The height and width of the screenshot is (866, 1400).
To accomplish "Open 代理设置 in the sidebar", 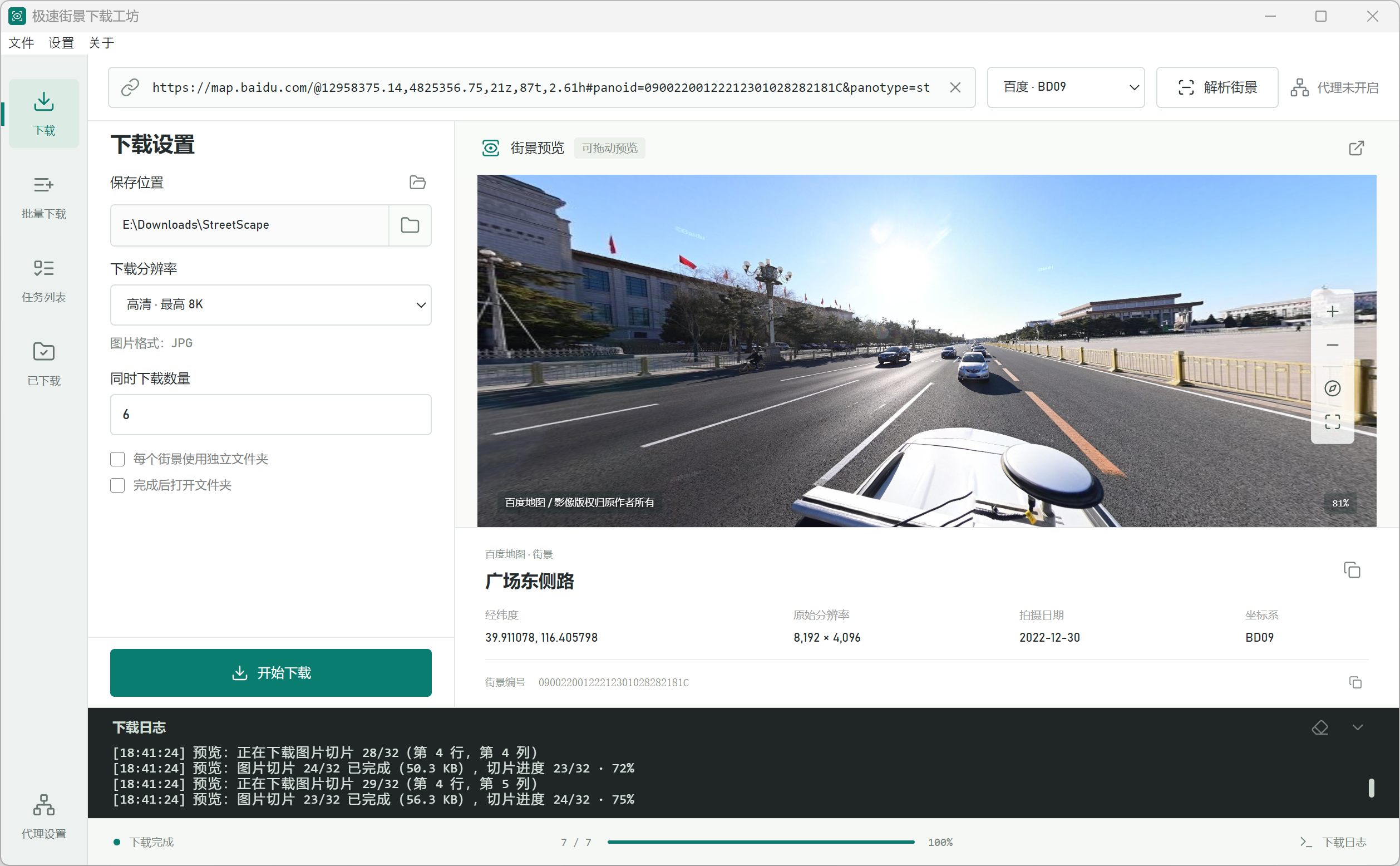I will tap(43, 816).
